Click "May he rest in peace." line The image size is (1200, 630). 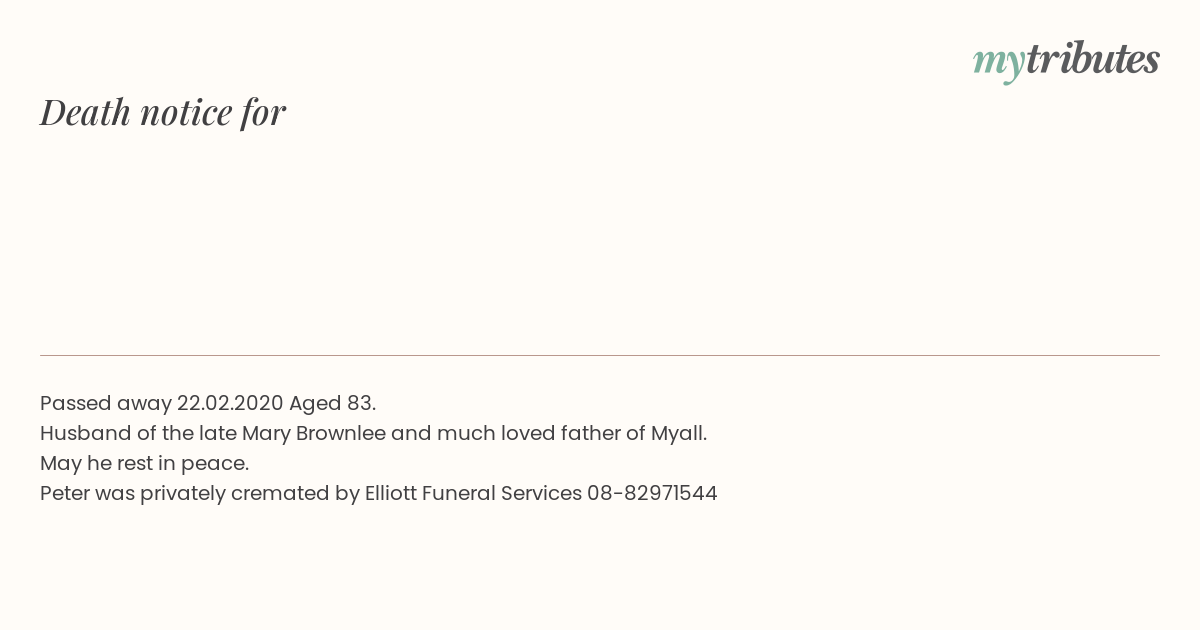(x=144, y=463)
